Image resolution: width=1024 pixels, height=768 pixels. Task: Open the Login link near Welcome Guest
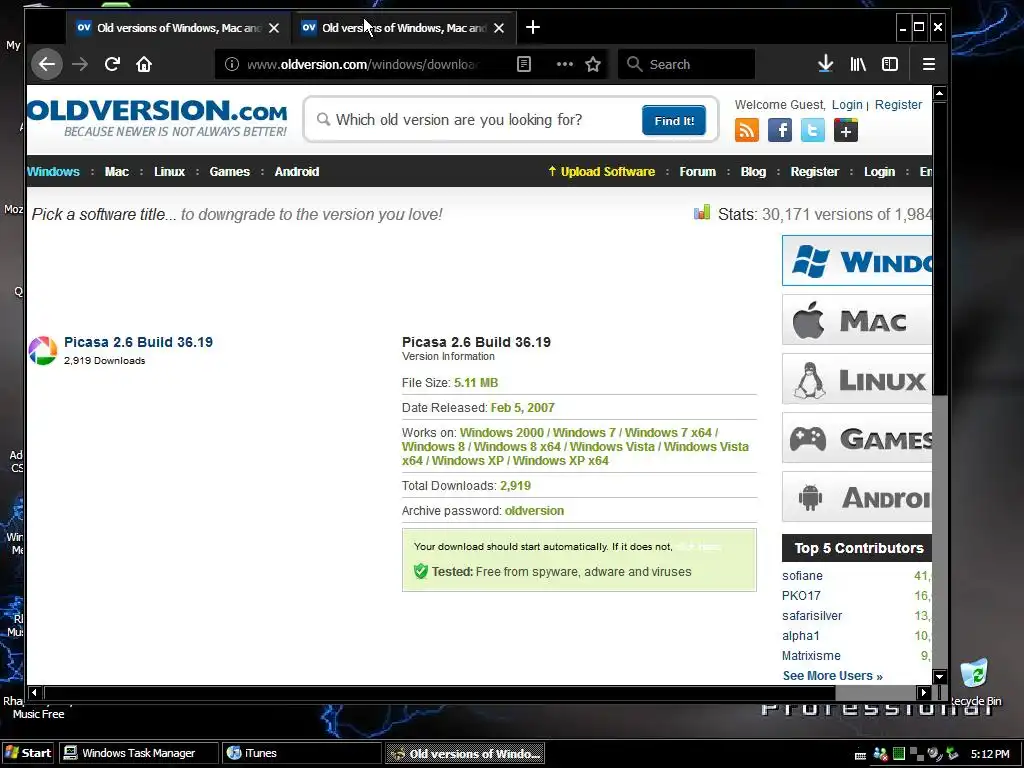(847, 104)
